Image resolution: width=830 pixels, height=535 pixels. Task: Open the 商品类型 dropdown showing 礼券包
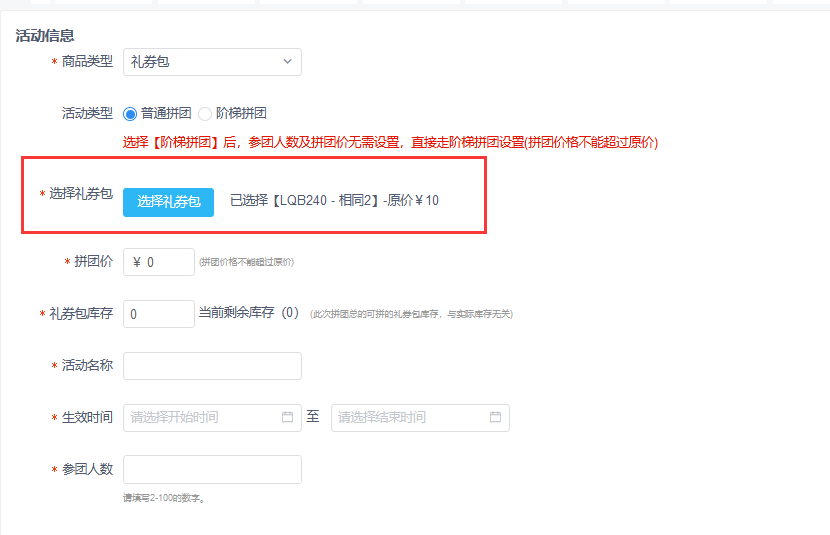point(212,62)
